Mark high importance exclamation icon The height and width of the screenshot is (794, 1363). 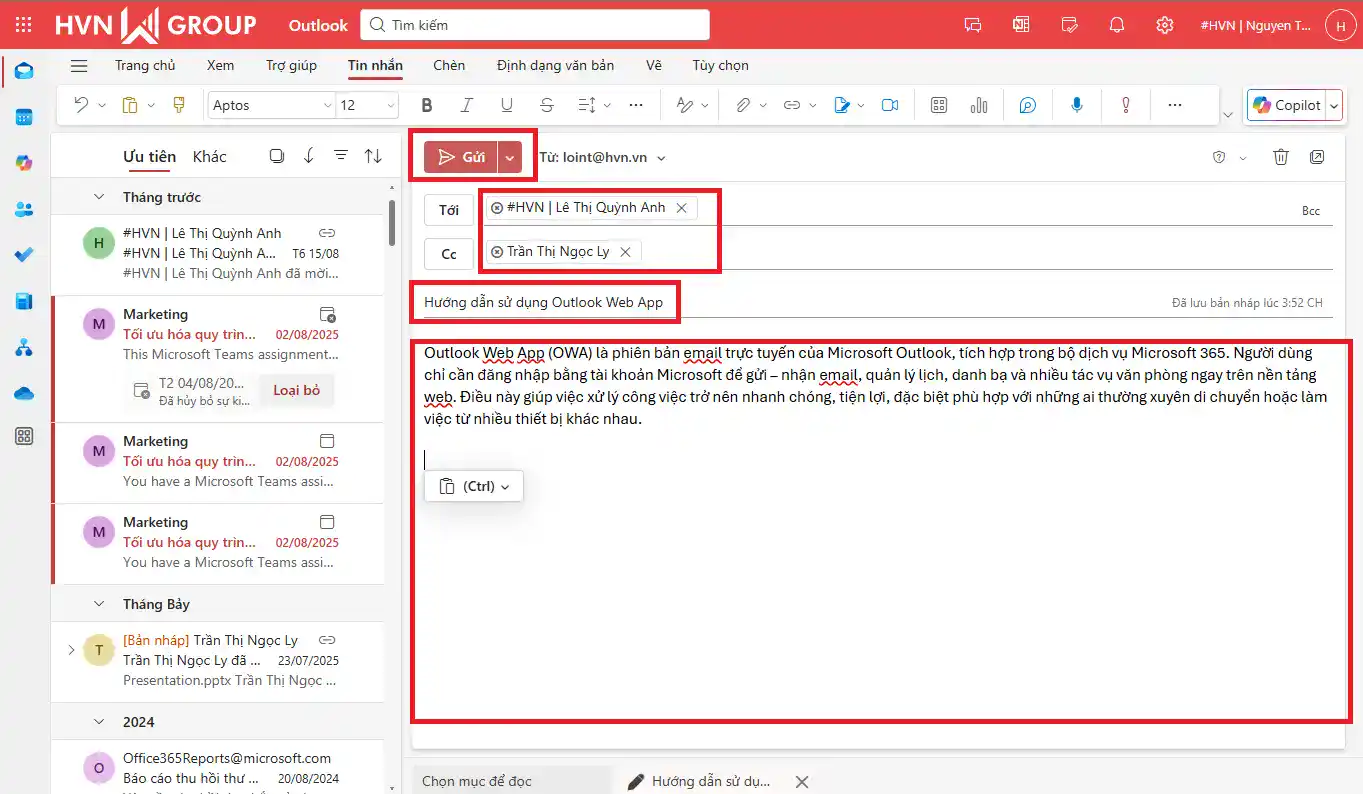[x=1126, y=105]
